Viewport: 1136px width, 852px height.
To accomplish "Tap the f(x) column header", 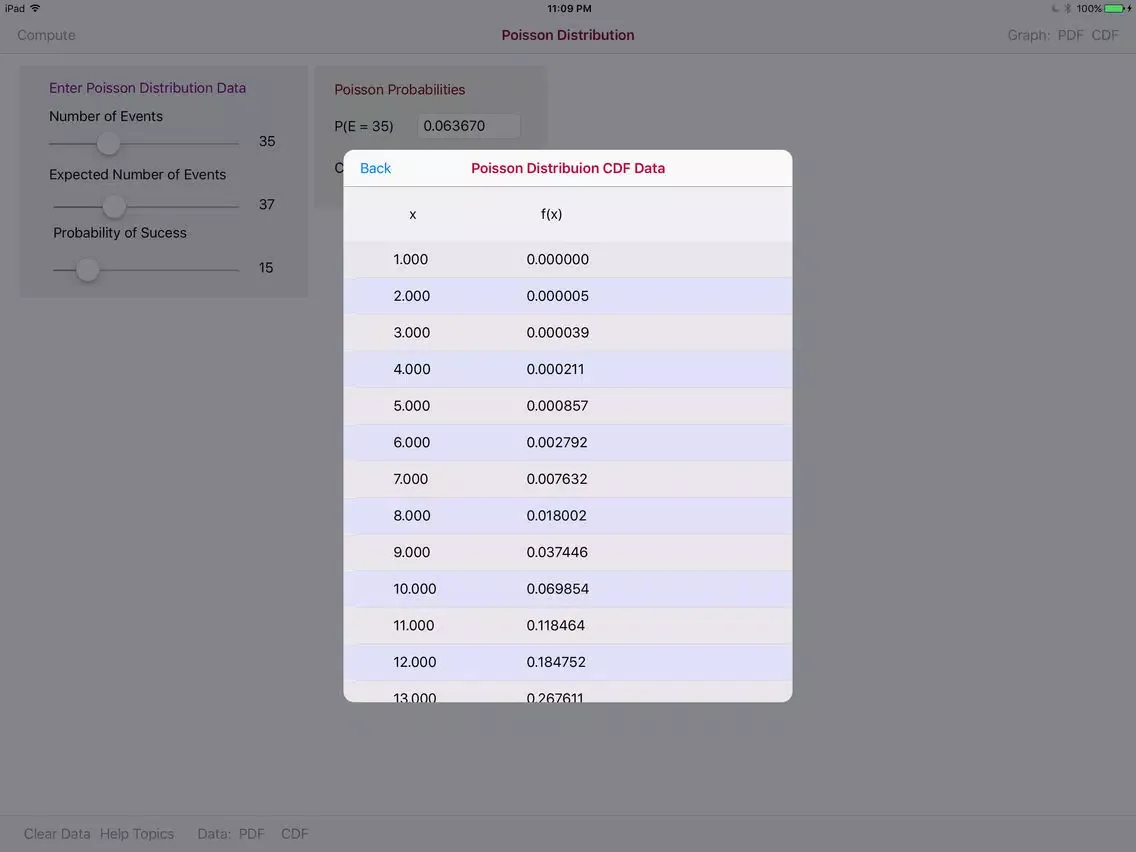I will 551,214.
